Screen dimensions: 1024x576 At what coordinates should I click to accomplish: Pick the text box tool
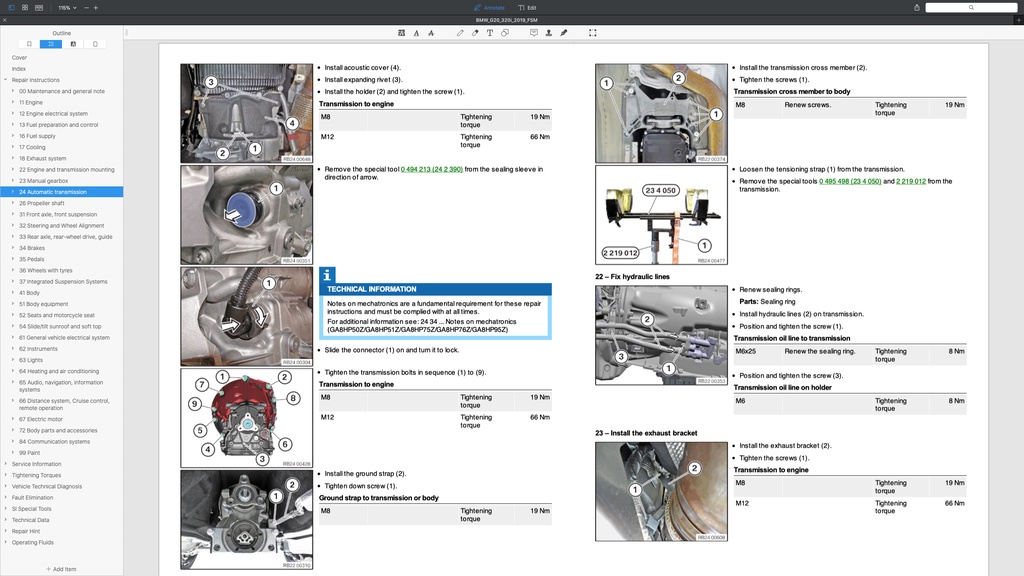490,33
